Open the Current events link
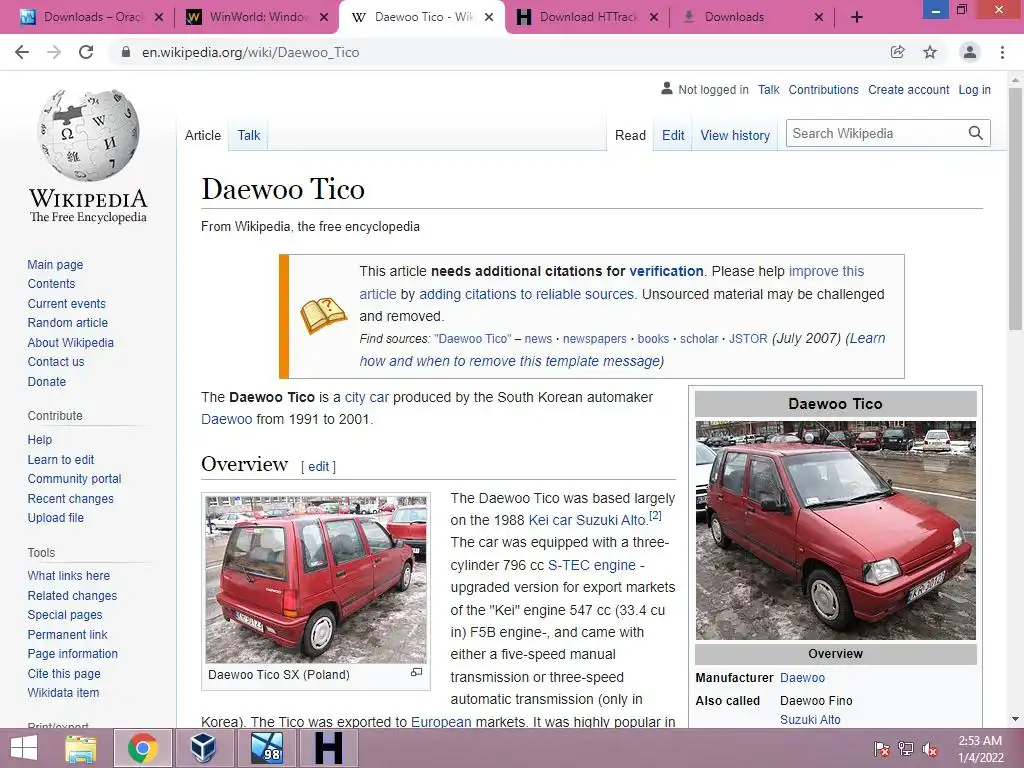This screenshot has width=1024, height=768. [66, 304]
